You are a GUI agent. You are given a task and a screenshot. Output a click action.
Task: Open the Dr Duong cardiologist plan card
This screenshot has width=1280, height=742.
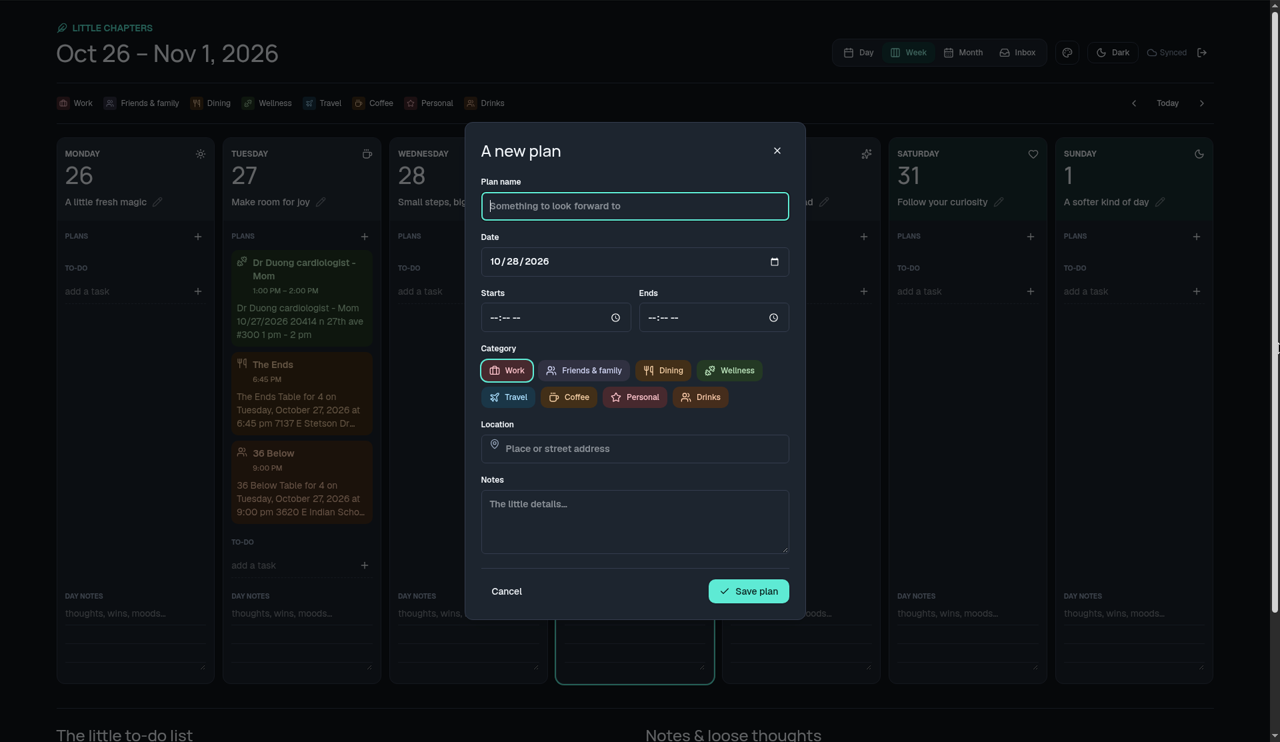click(302, 299)
